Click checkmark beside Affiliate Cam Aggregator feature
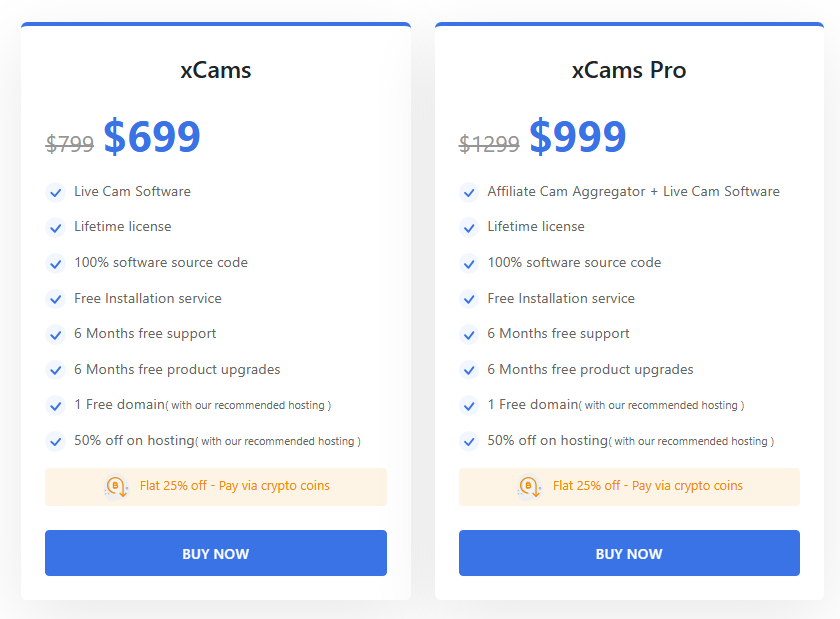Screen dimensions: 840x619 click(x=469, y=192)
